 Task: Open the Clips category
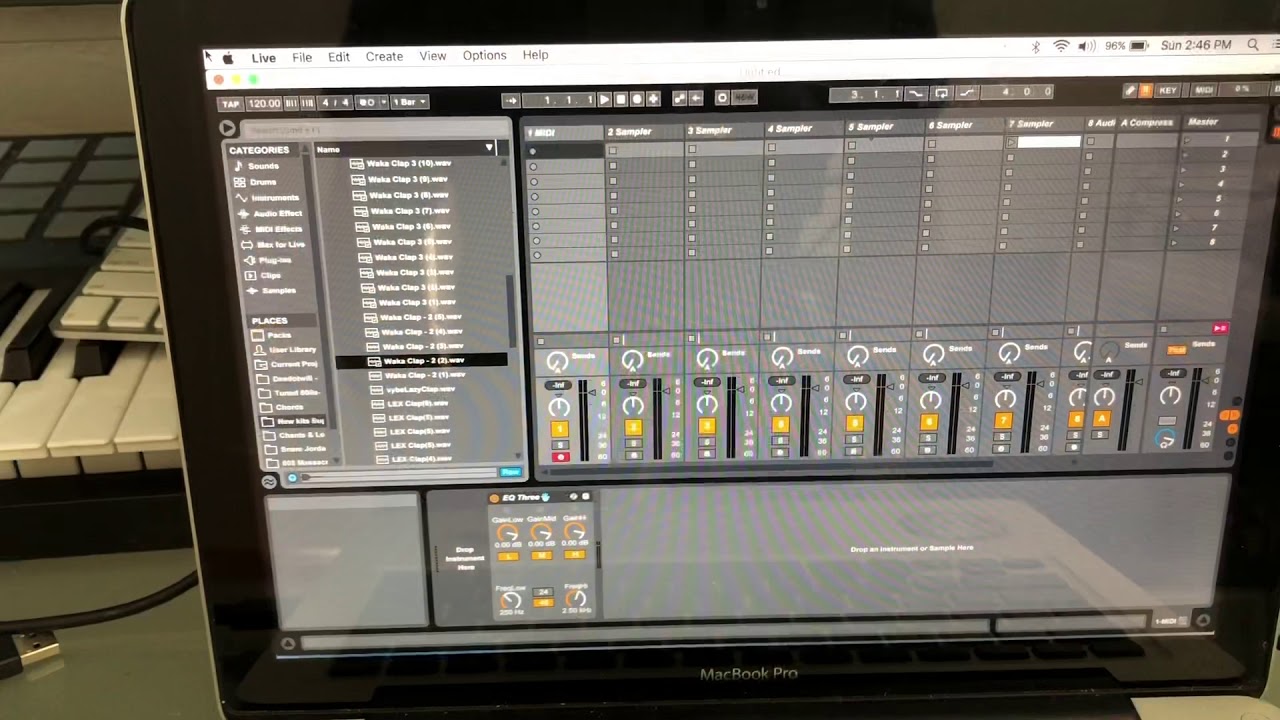point(264,275)
